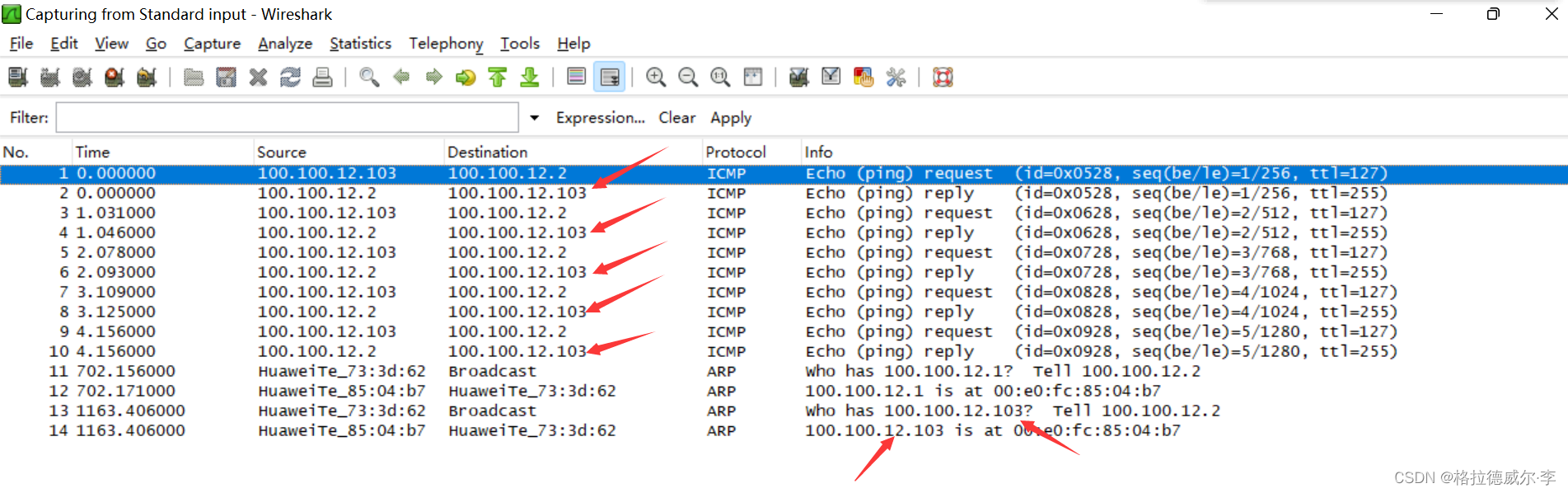
Task: Open the File menu
Action: pyautogui.click(x=21, y=44)
